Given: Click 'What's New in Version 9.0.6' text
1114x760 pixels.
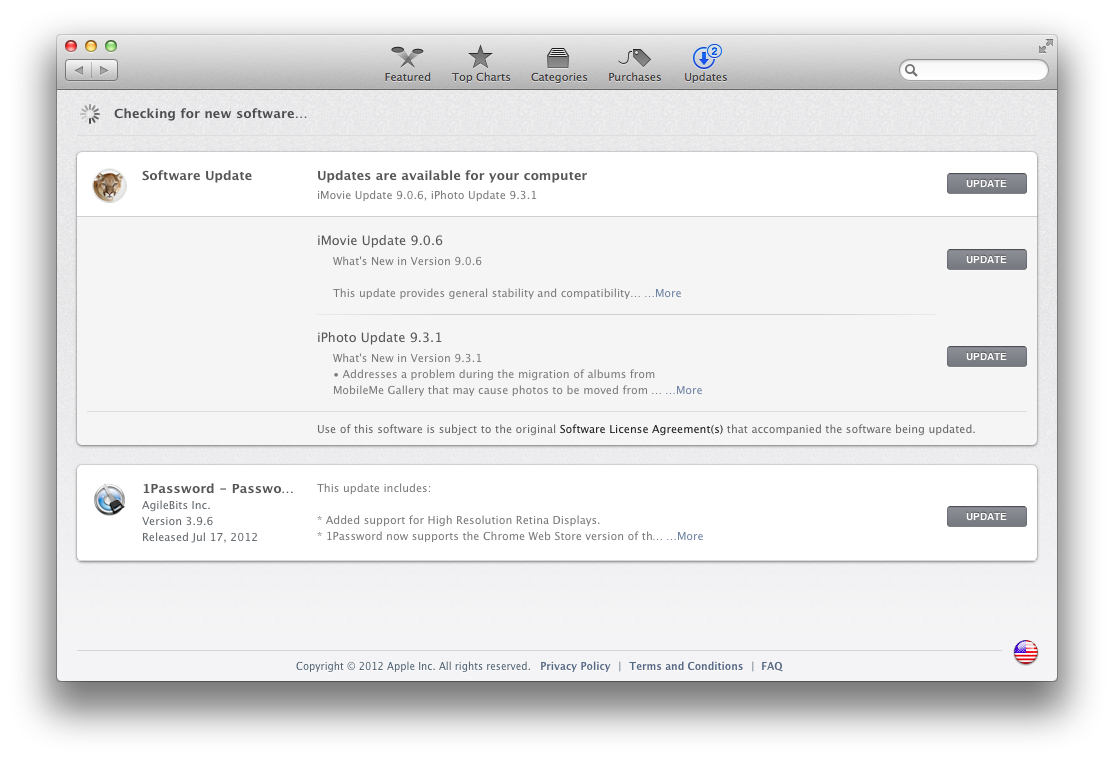Looking at the screenshot, I should click(407, 261).
